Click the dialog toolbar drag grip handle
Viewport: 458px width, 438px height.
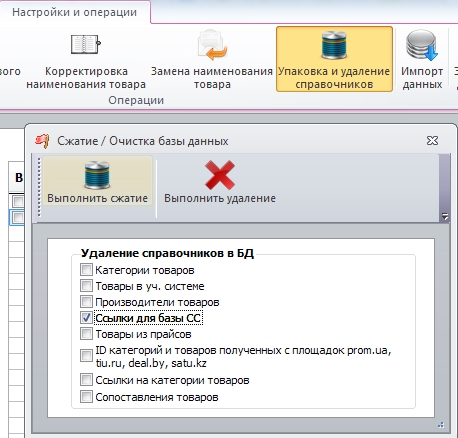click(39, 187)
